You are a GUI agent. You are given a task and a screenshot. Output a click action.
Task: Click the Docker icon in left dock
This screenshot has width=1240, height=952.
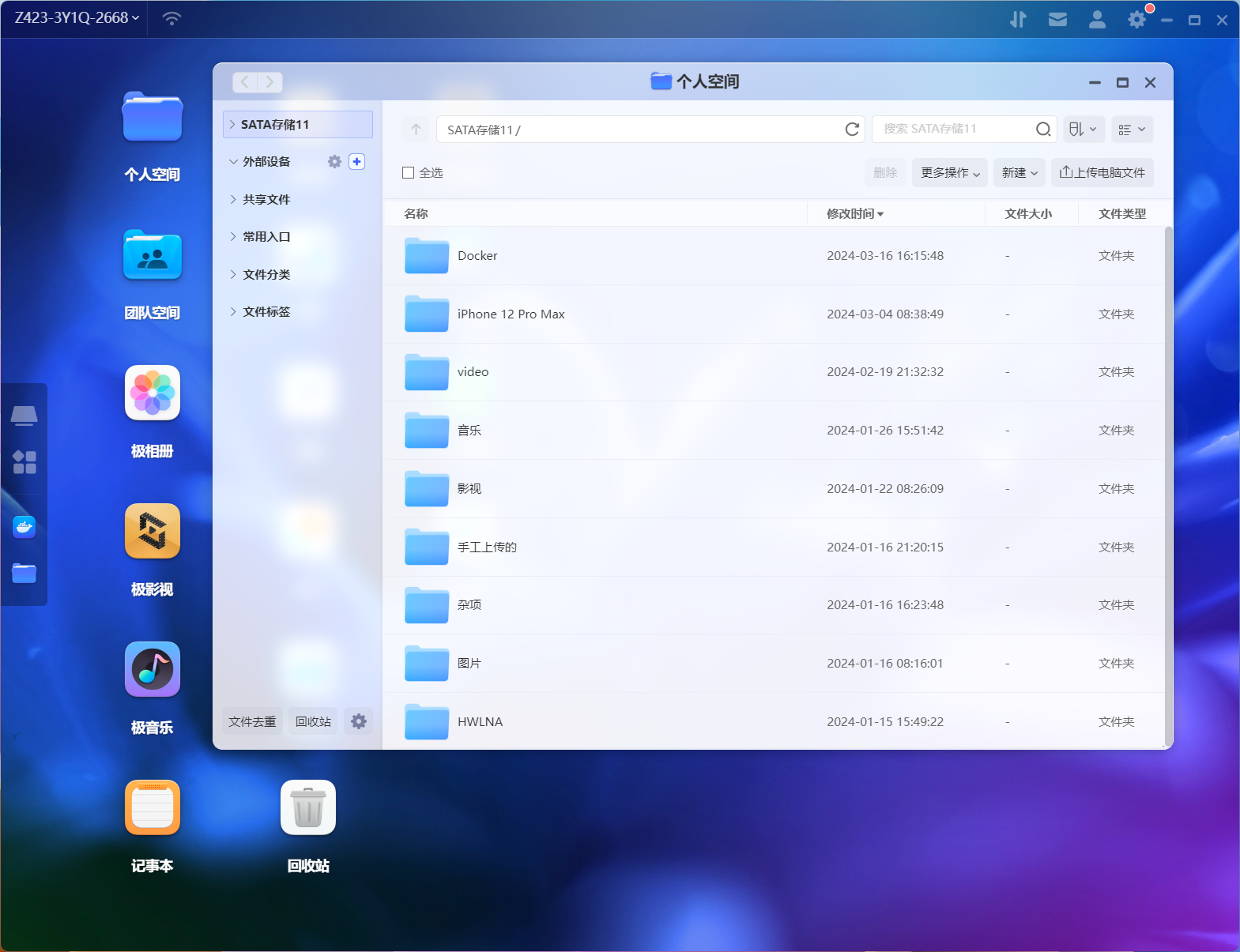(24, 527)
